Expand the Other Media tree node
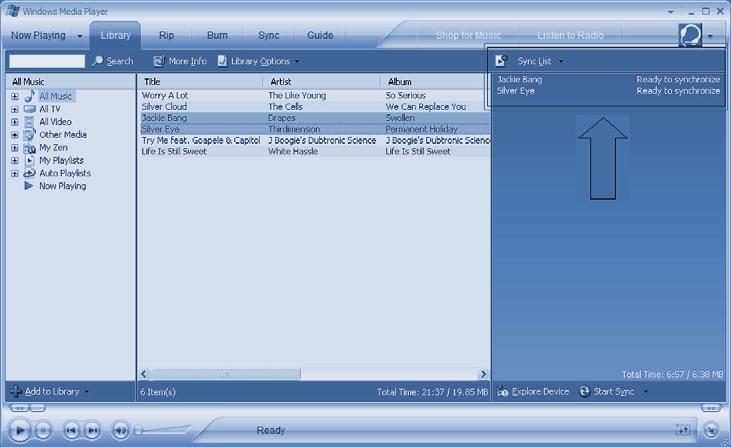Image resolution: width=731 pixels, height=447 pixels. coord(15,135)
